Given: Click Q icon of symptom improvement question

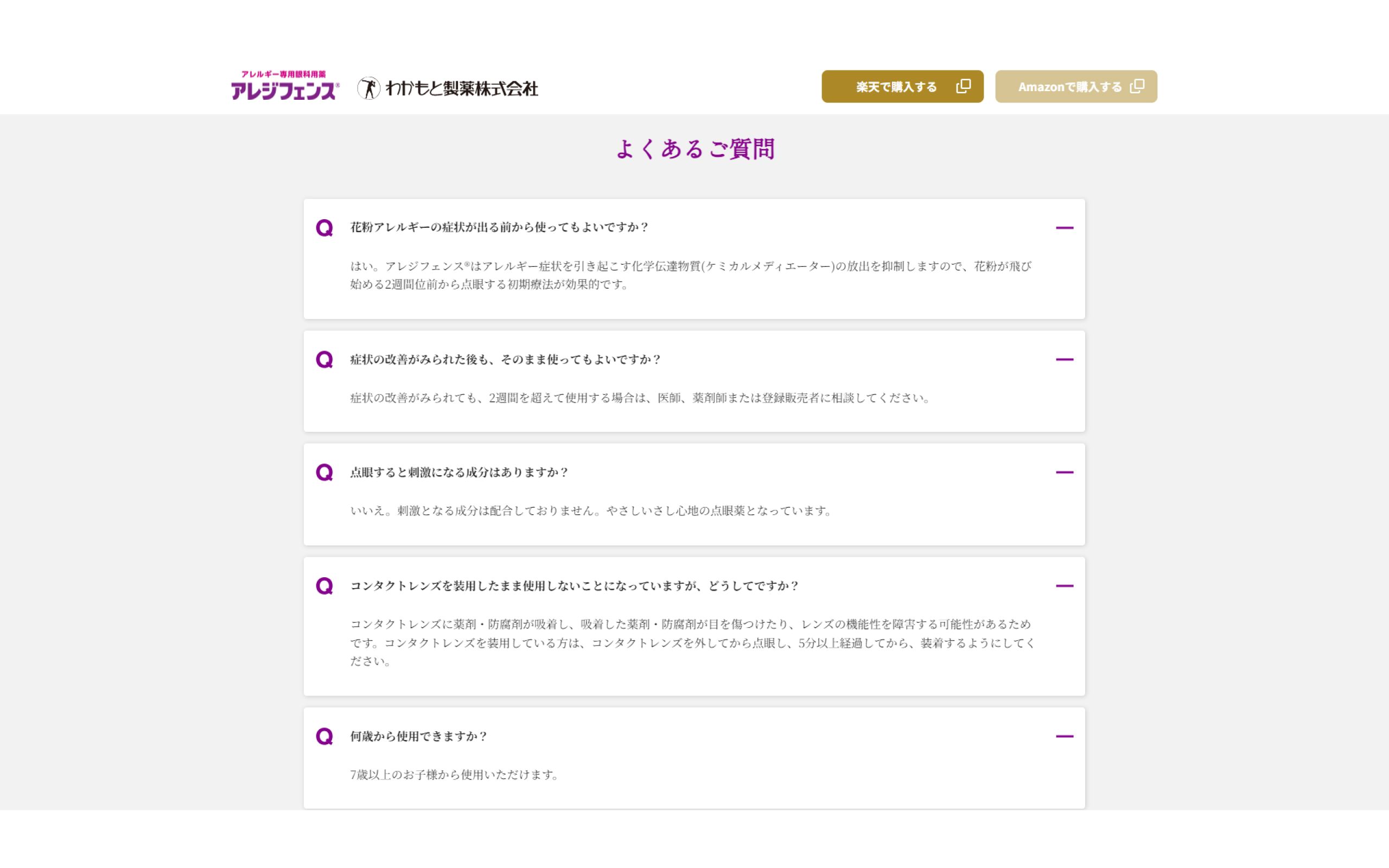Looking at the screenshot, I should [x=324, y=360].
